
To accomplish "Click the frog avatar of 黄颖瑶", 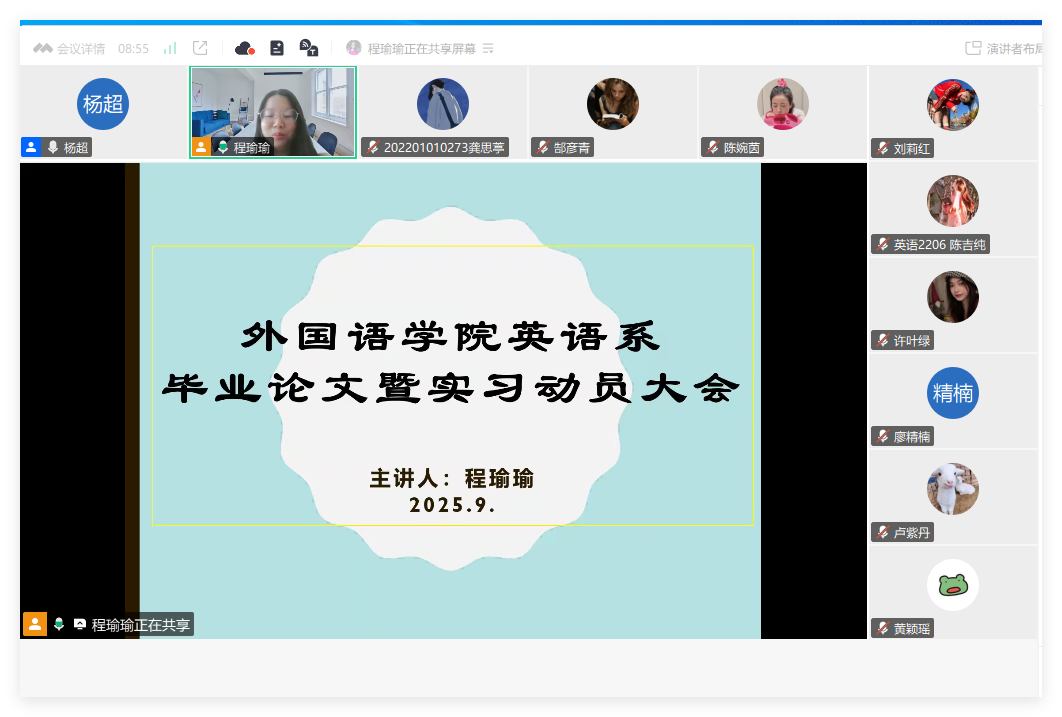I will point(953,585).
